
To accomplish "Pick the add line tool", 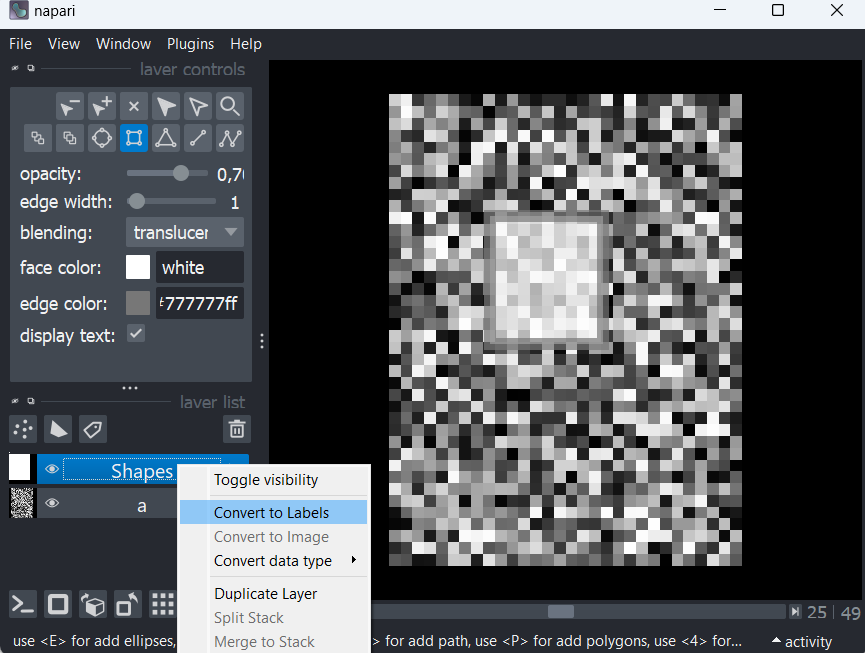I will (x=197, y=138).
